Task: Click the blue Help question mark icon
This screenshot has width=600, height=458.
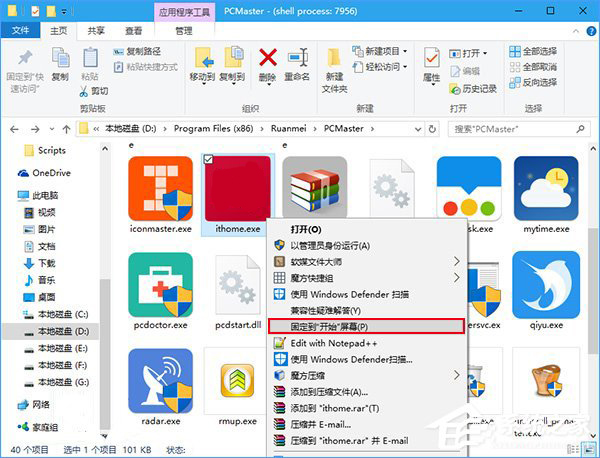Action: [592, 31]
